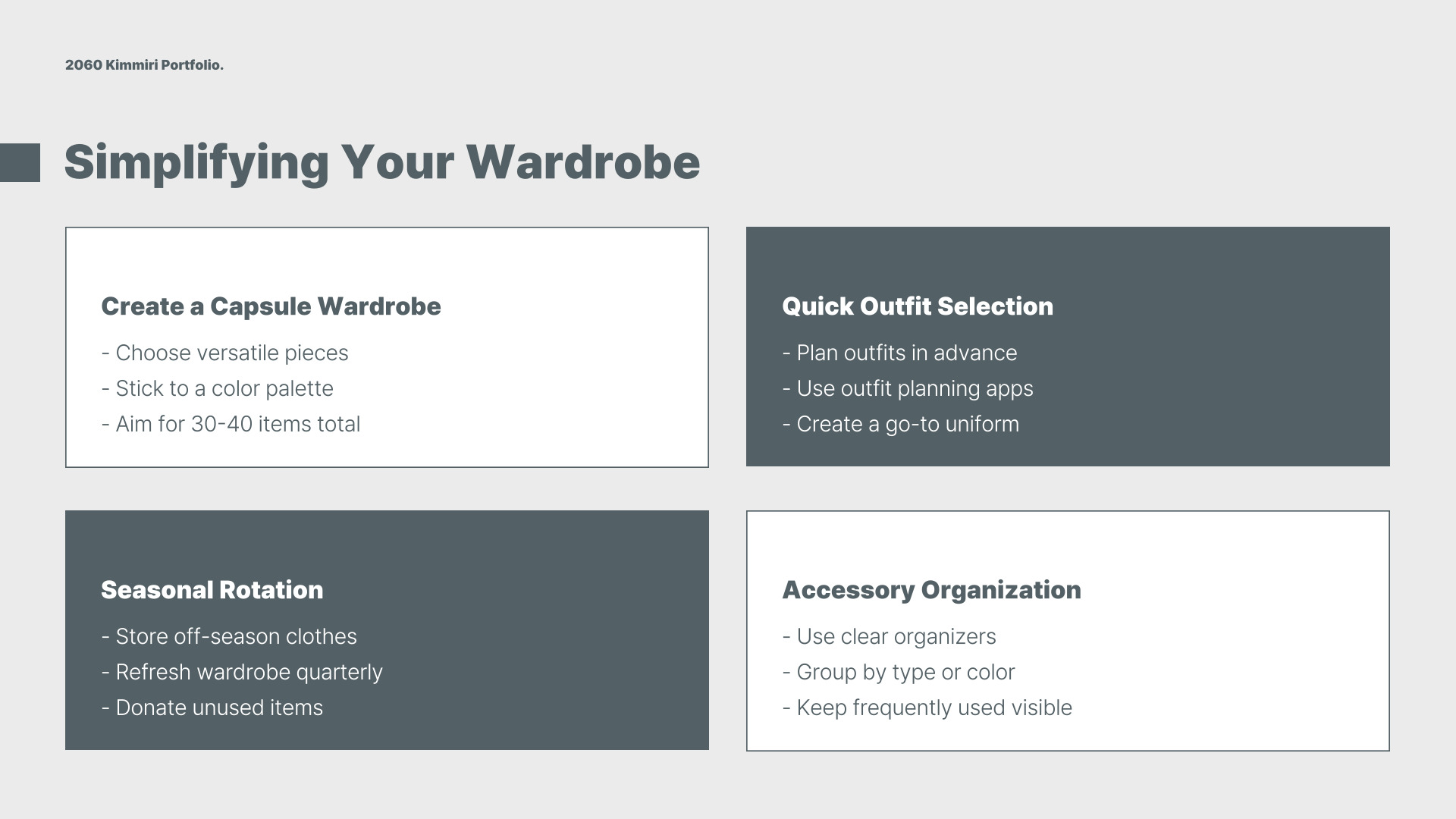Select the Accessory Organization heading
The height and width of the screenshot is (819, 1456).
pyautogui.click(x=931, y=590)
